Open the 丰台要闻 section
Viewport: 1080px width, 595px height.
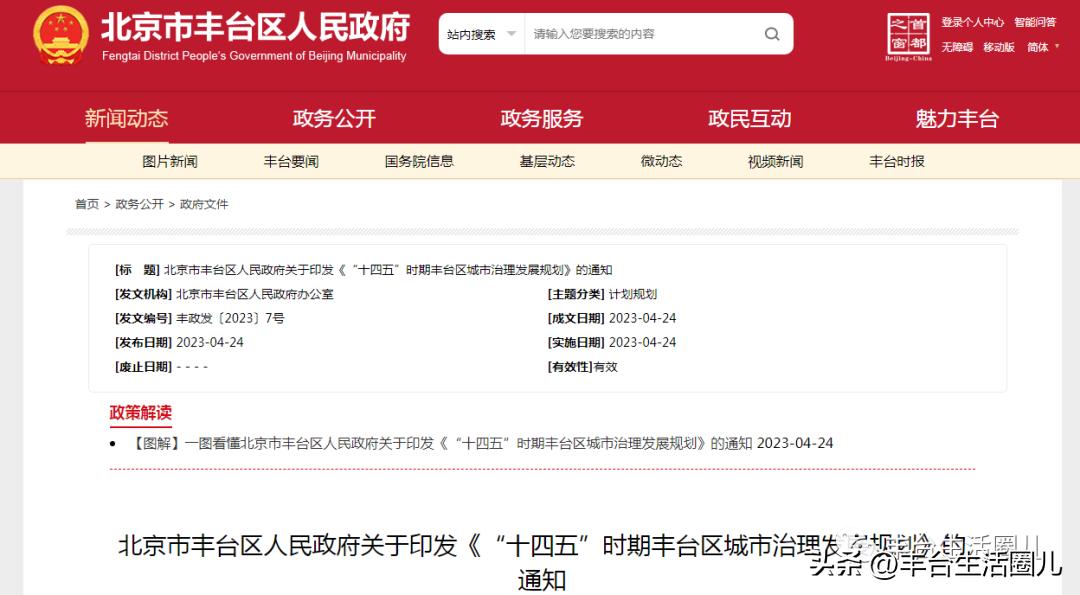293,160
